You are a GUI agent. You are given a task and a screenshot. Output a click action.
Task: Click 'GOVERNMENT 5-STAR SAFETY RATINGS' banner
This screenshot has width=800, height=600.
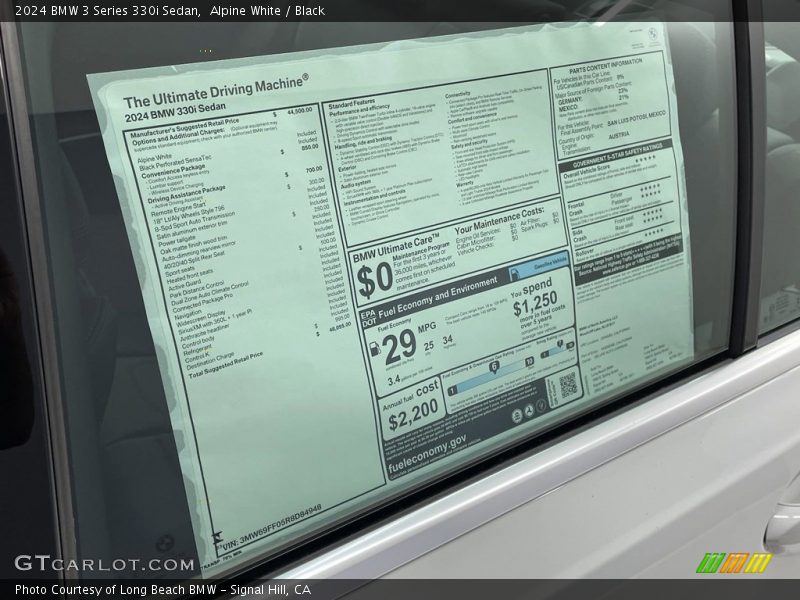coord(617,154)
